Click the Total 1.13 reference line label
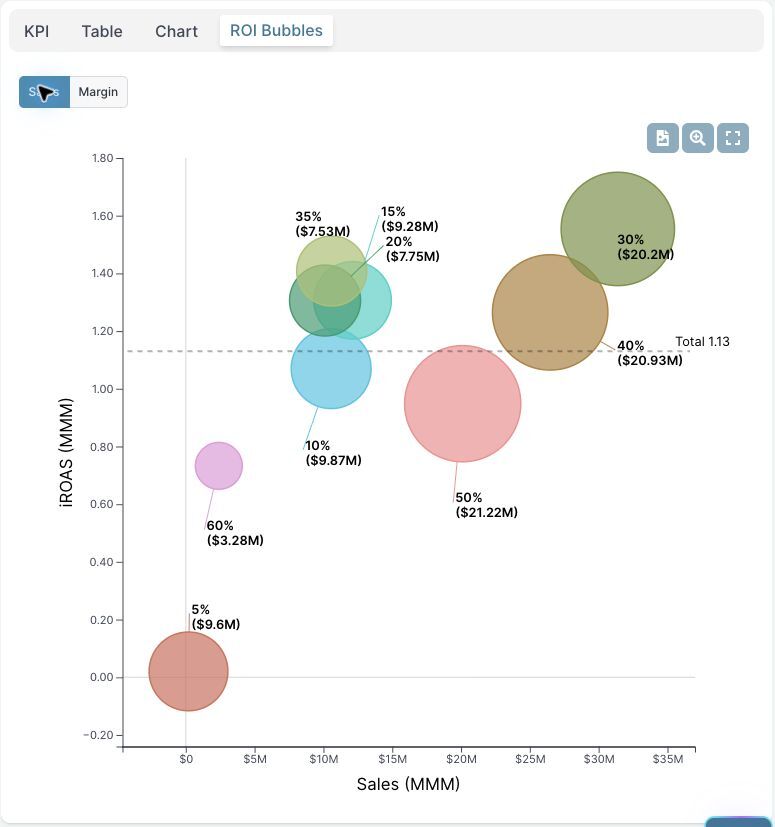Viewport: 775px width, 827px height. [702, 341]
